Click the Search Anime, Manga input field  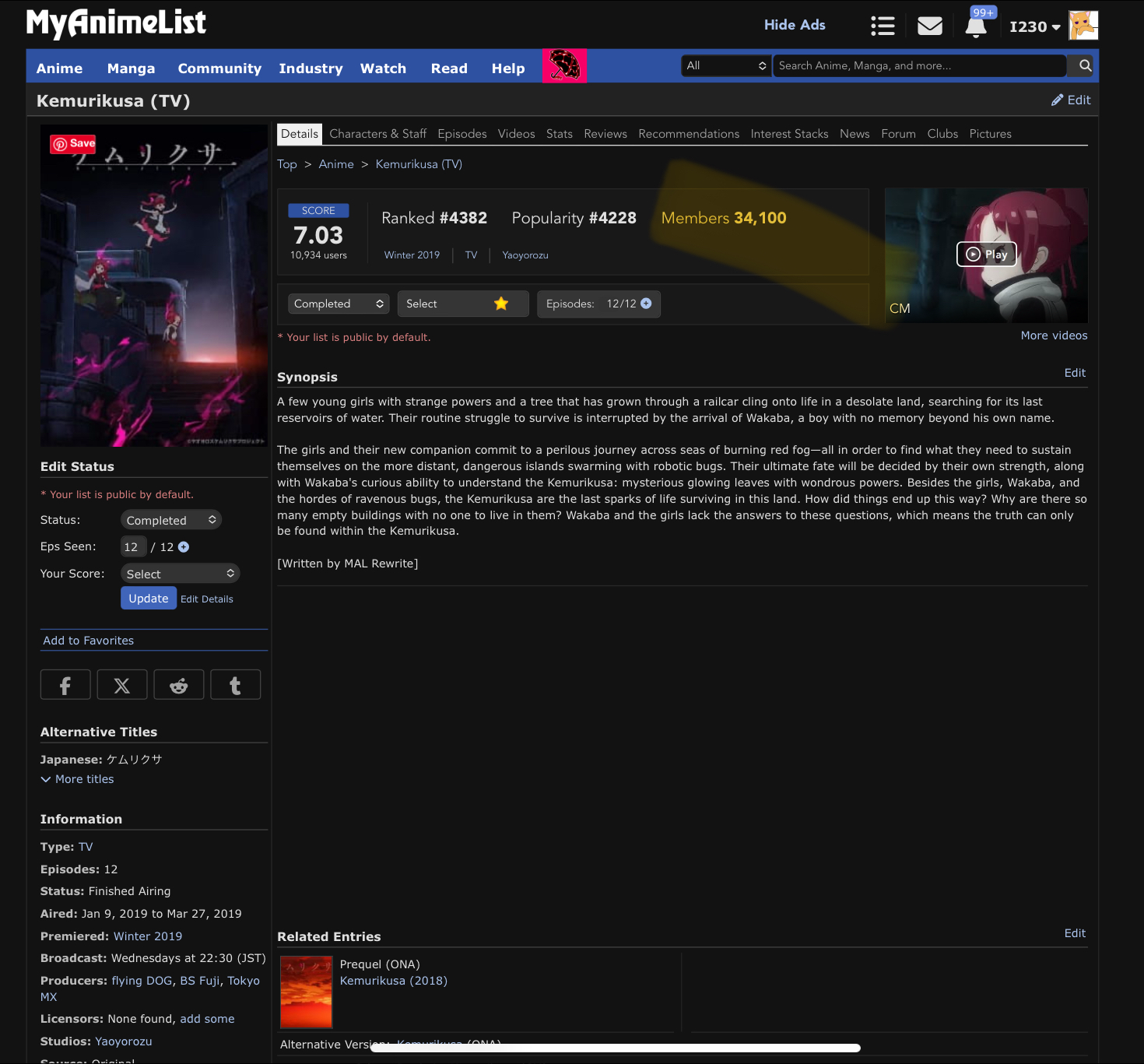click(919, 65)
